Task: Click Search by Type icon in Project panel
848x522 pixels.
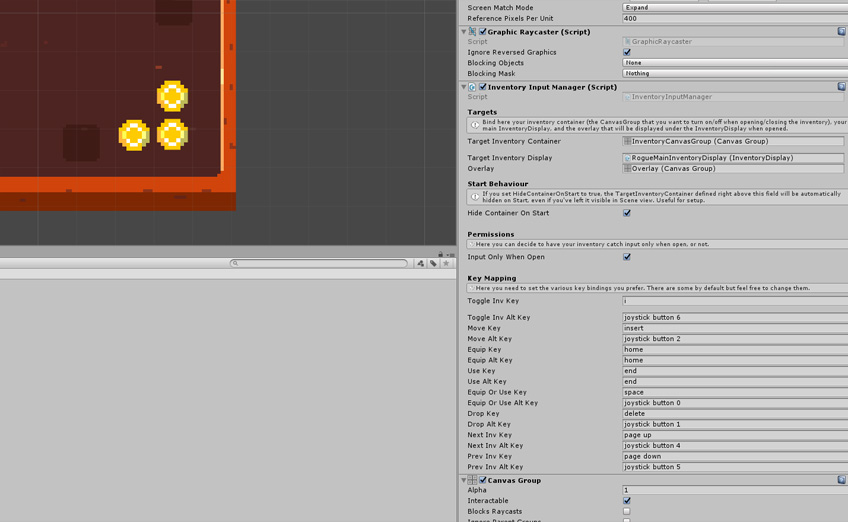Action: coord(420,263)
